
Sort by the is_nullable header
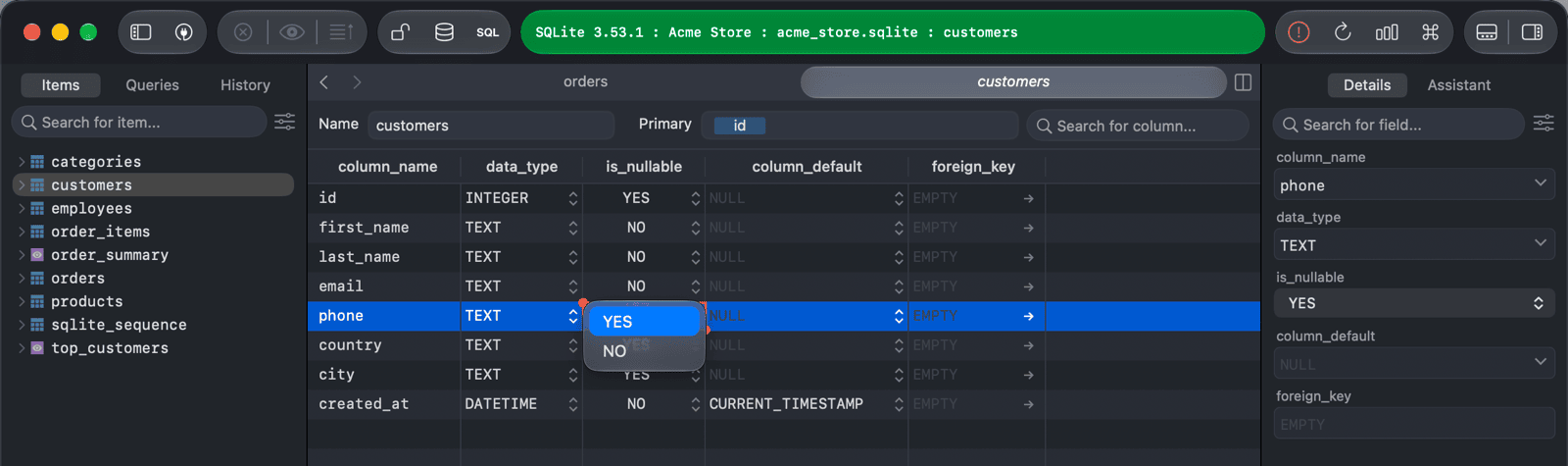click(643, 167)
